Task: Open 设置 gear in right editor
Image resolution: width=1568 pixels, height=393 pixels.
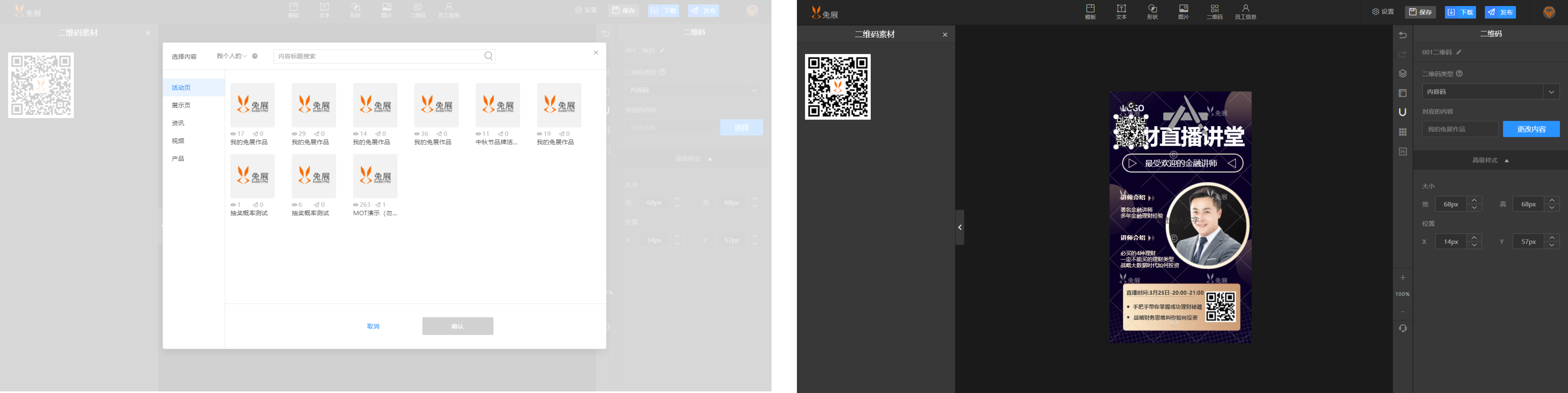Action: (1382, 11)
